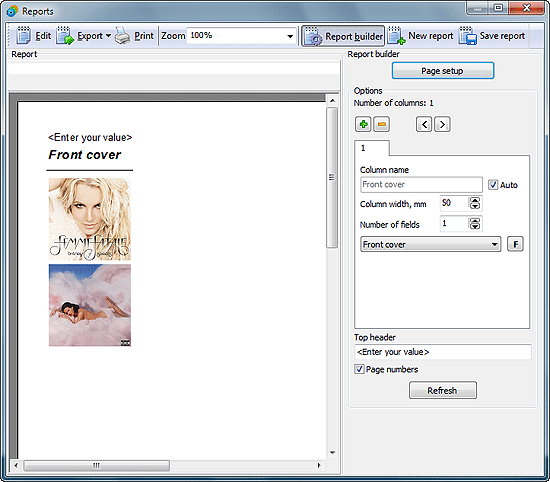Click the Top header text field
Screen dimensions: 550x482
coord(443,352)
